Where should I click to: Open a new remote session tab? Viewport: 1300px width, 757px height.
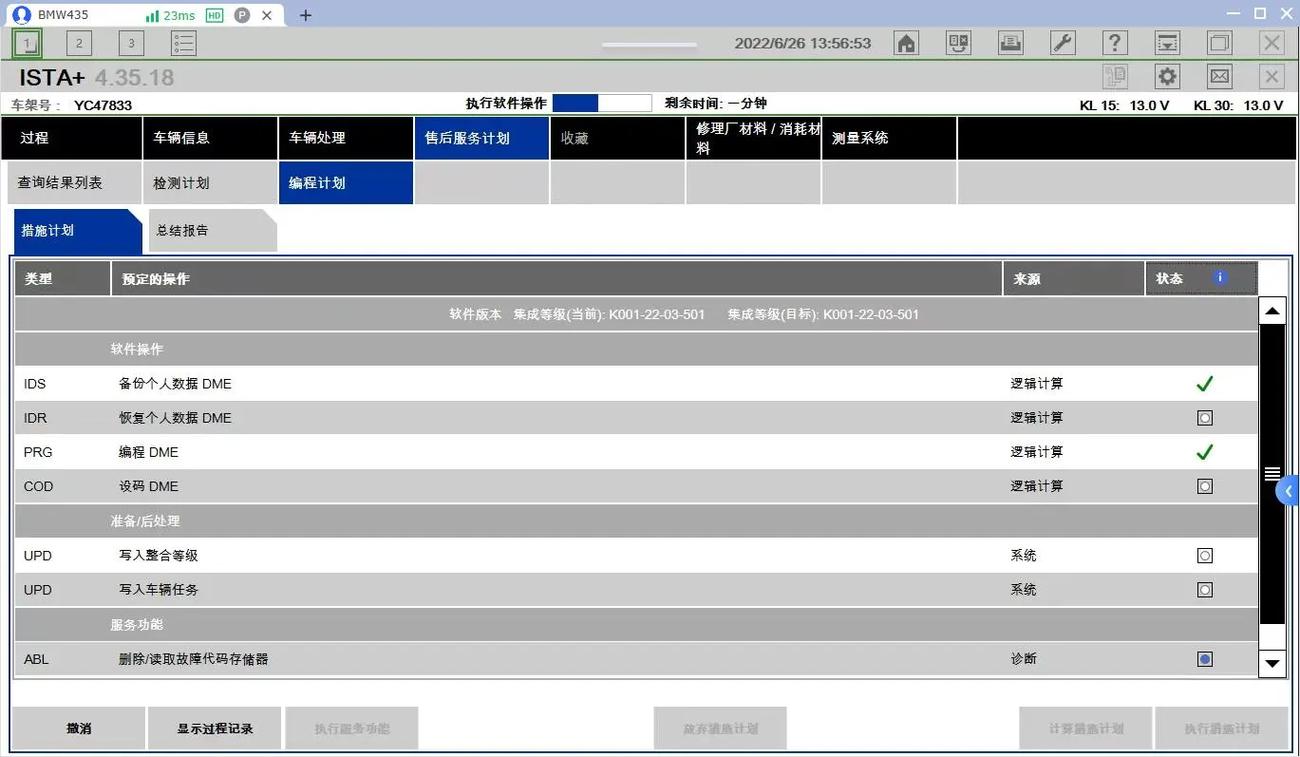(306, 15)
